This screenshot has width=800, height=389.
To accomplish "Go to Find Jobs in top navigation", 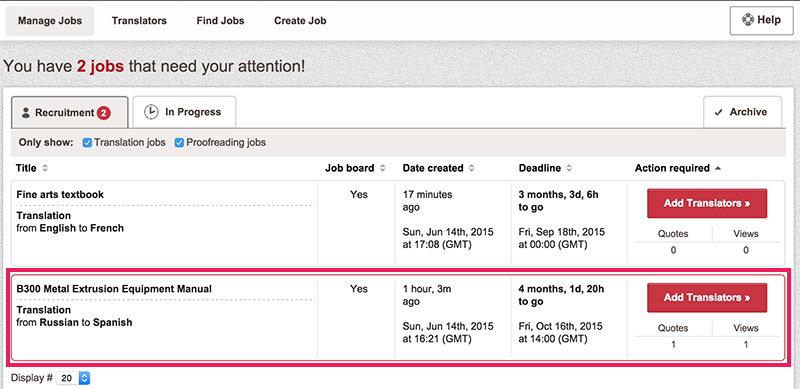I will (x=220, y=21).
